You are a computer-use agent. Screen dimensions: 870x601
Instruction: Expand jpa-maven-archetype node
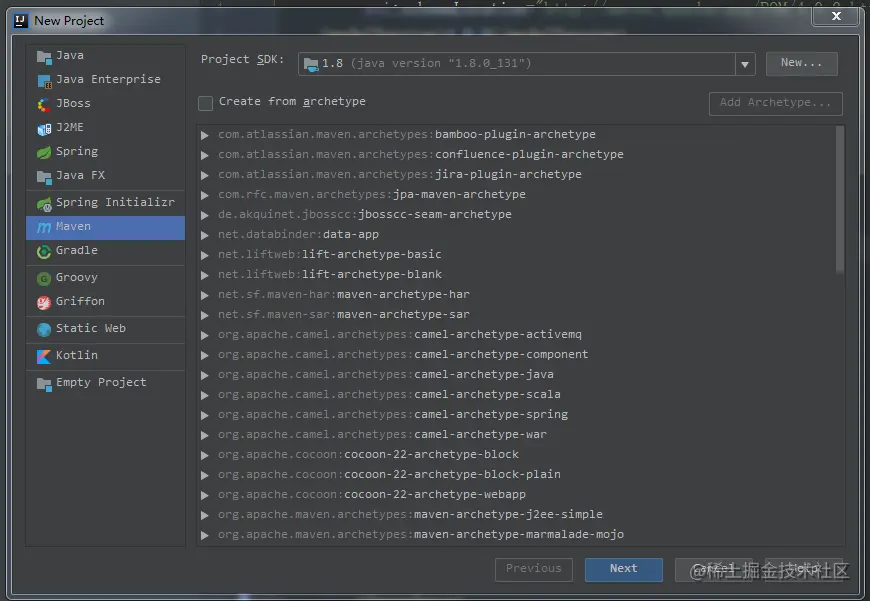205,195
